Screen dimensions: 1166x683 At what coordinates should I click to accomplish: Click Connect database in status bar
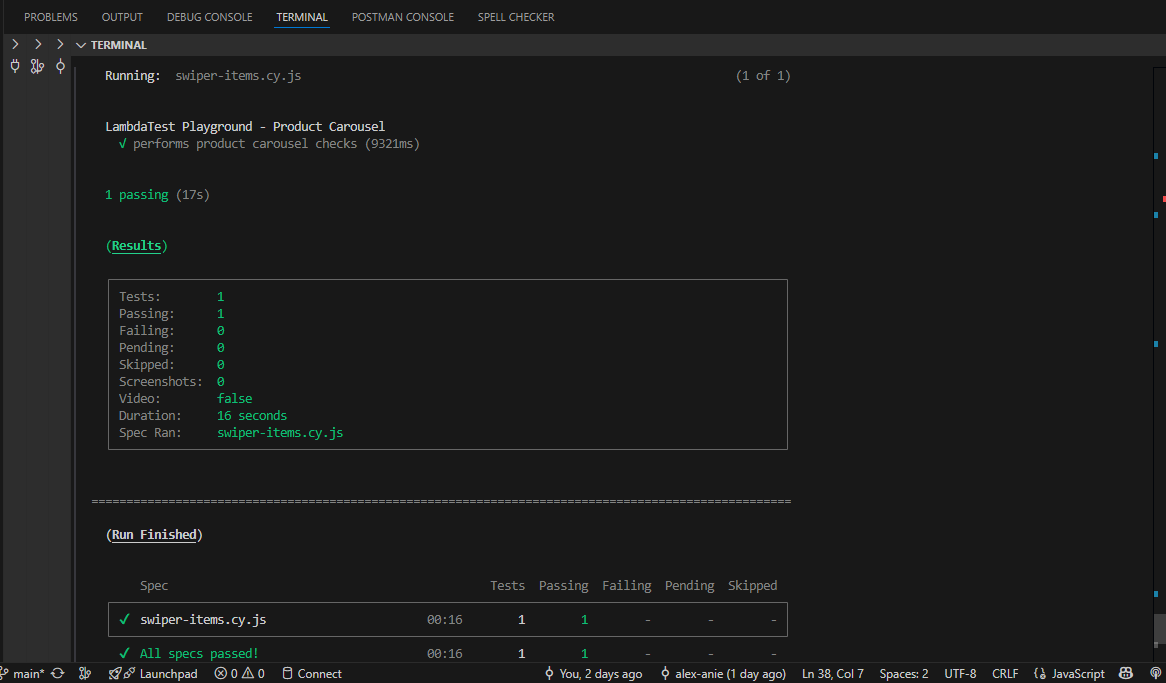pos(312,673)
